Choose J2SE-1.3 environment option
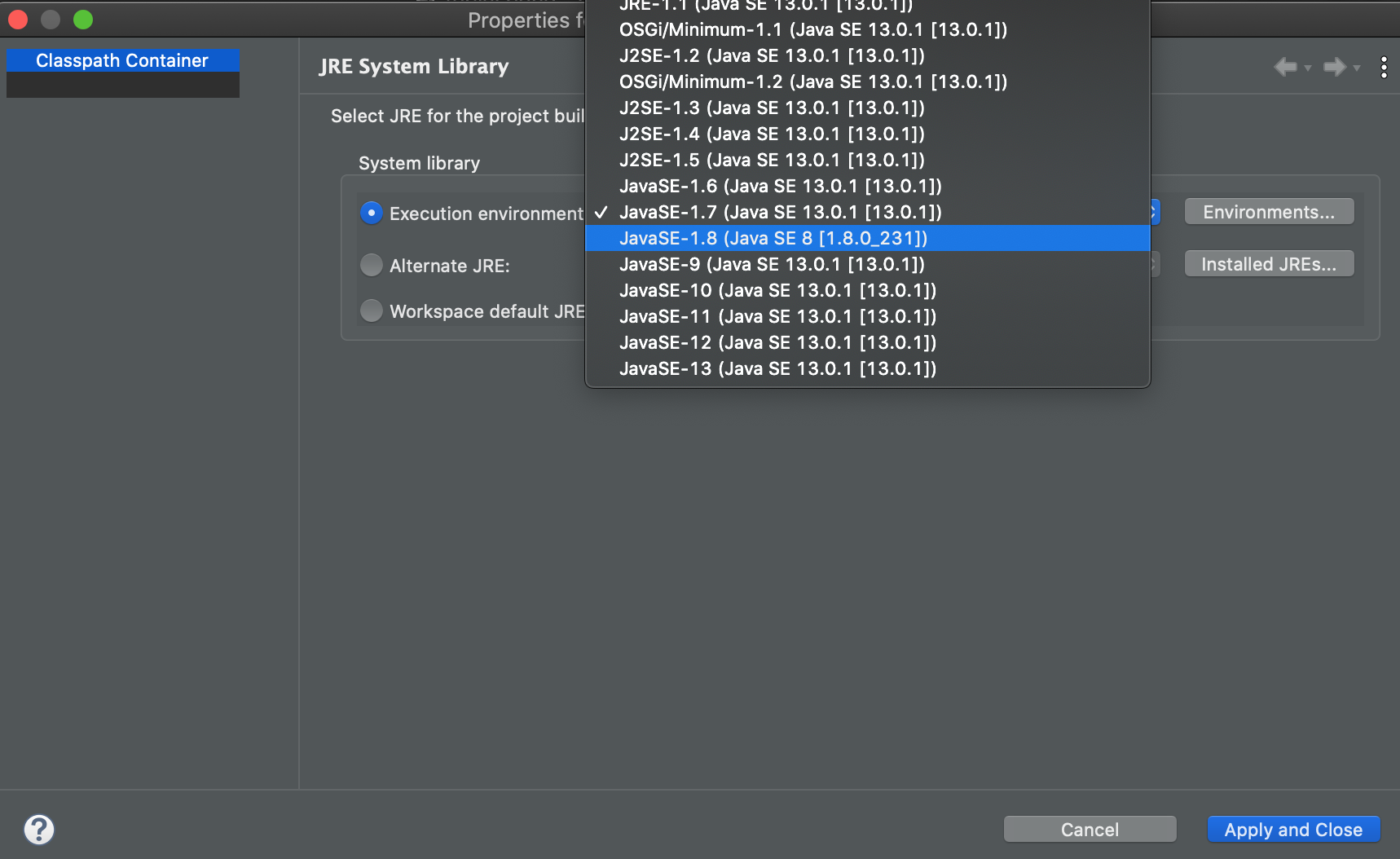1400x859 pixels. click(x=868, y=108)
